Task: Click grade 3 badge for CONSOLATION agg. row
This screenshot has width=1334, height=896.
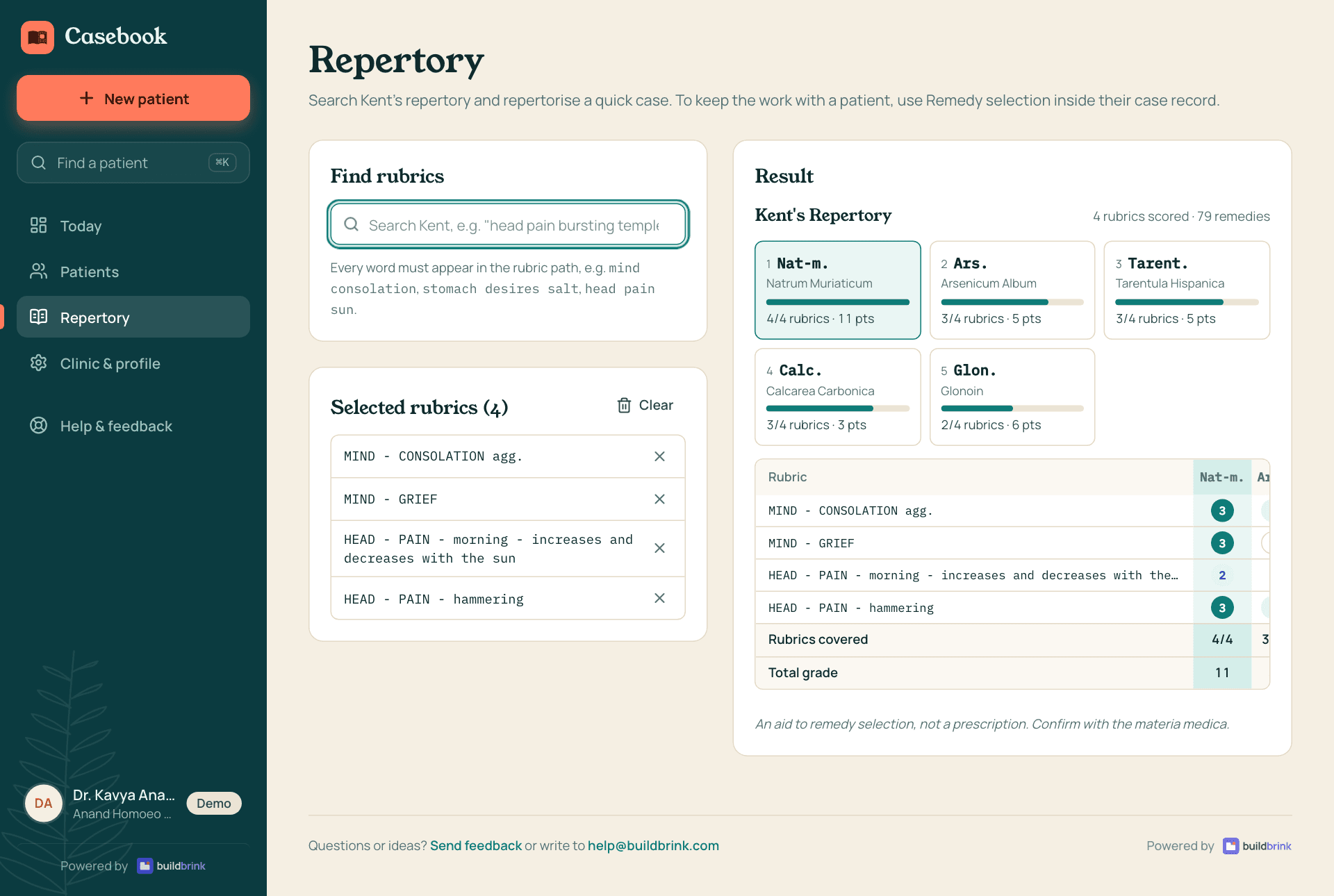Action: point(1222,511)
